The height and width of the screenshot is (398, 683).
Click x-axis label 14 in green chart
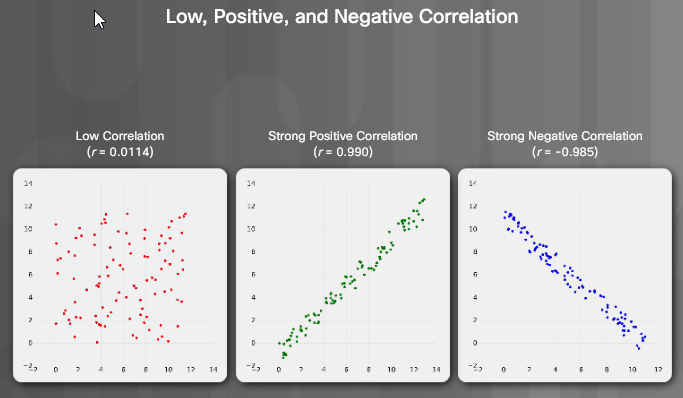coord(436,369)
